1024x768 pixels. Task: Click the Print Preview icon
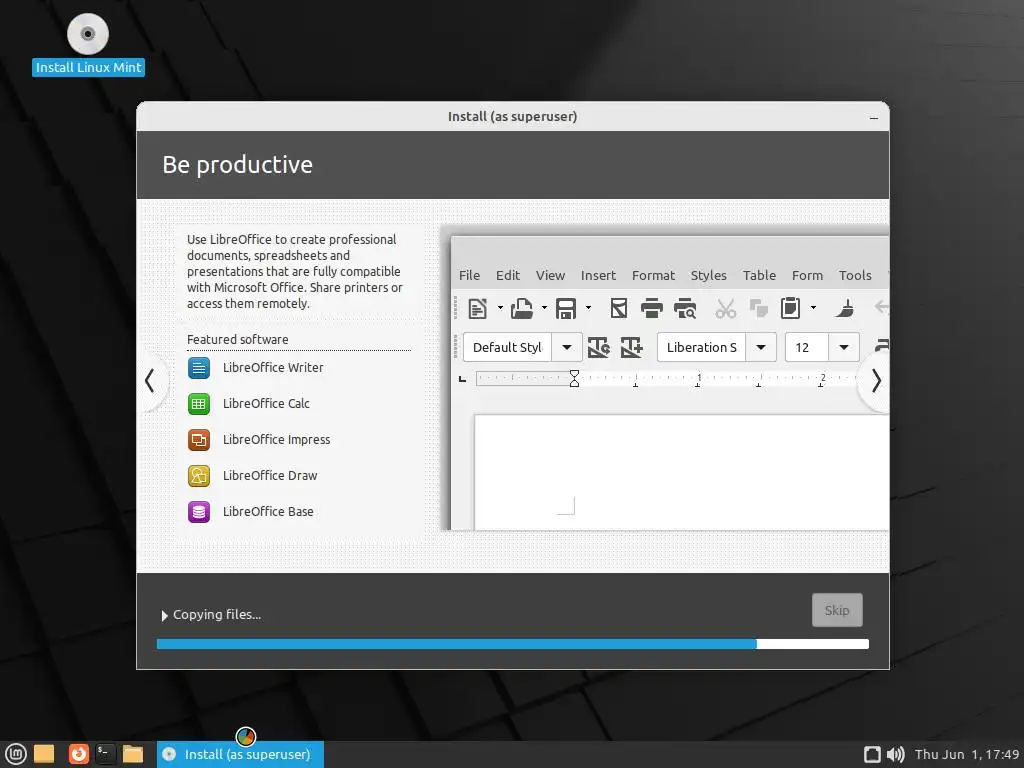(685, 308)
